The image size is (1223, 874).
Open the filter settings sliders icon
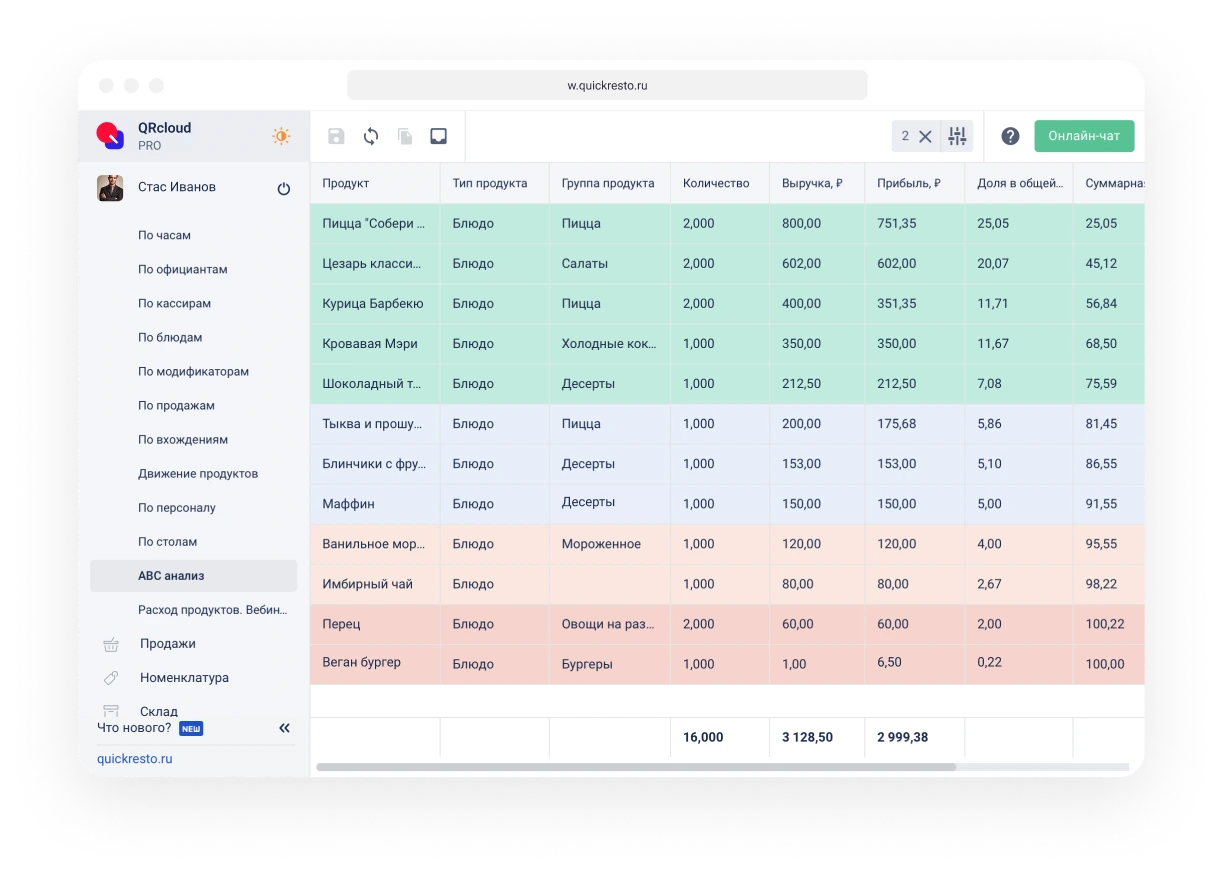(x=957, y=137)
